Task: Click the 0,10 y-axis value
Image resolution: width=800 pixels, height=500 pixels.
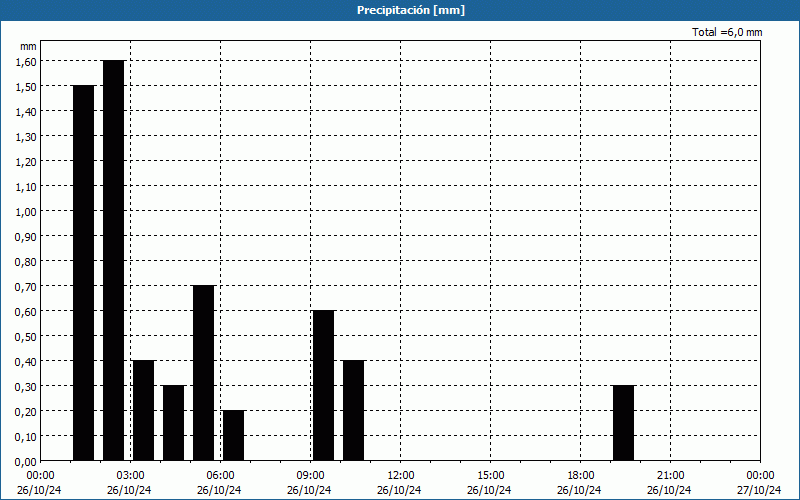Action: pos(26,437)
